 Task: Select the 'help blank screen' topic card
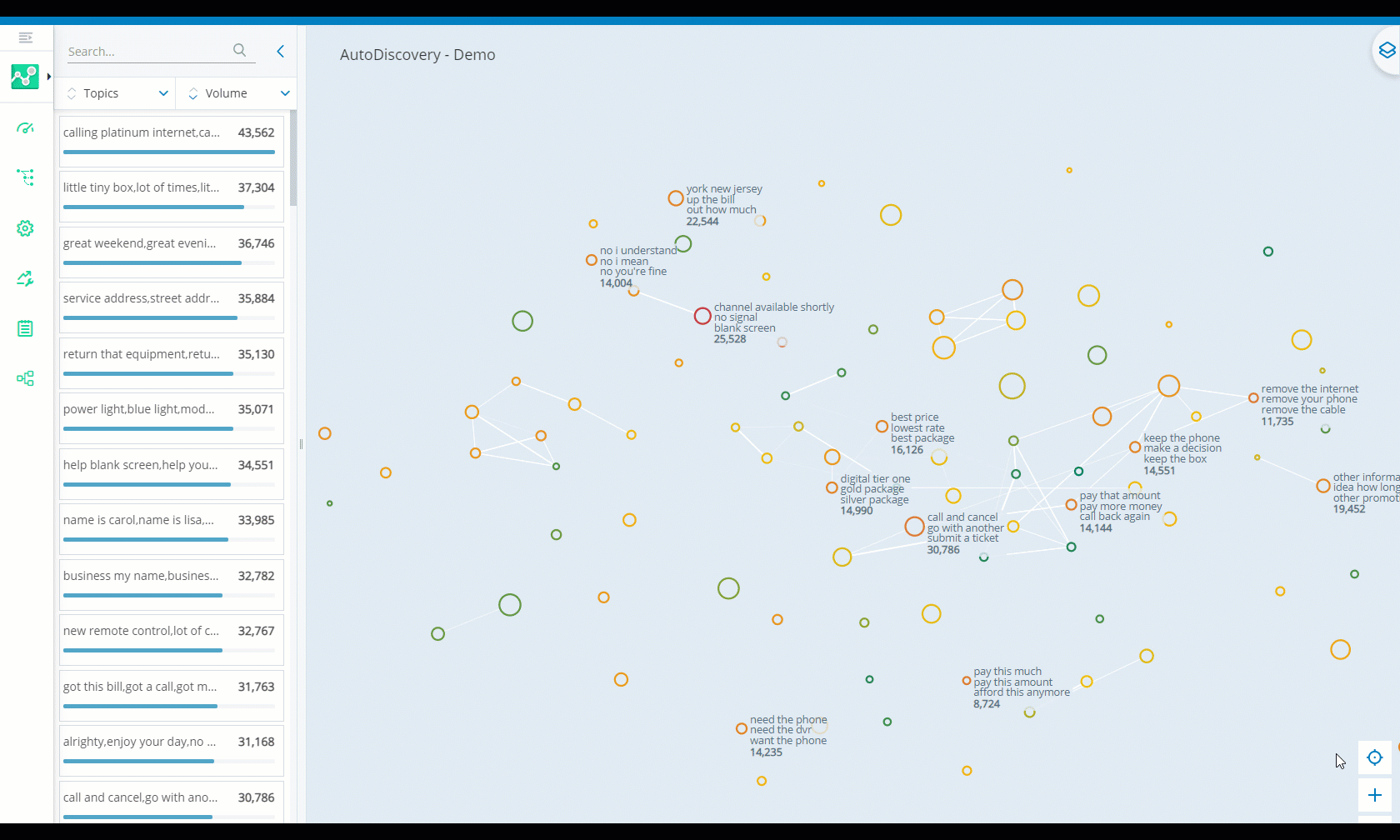(x=172, y=474)
